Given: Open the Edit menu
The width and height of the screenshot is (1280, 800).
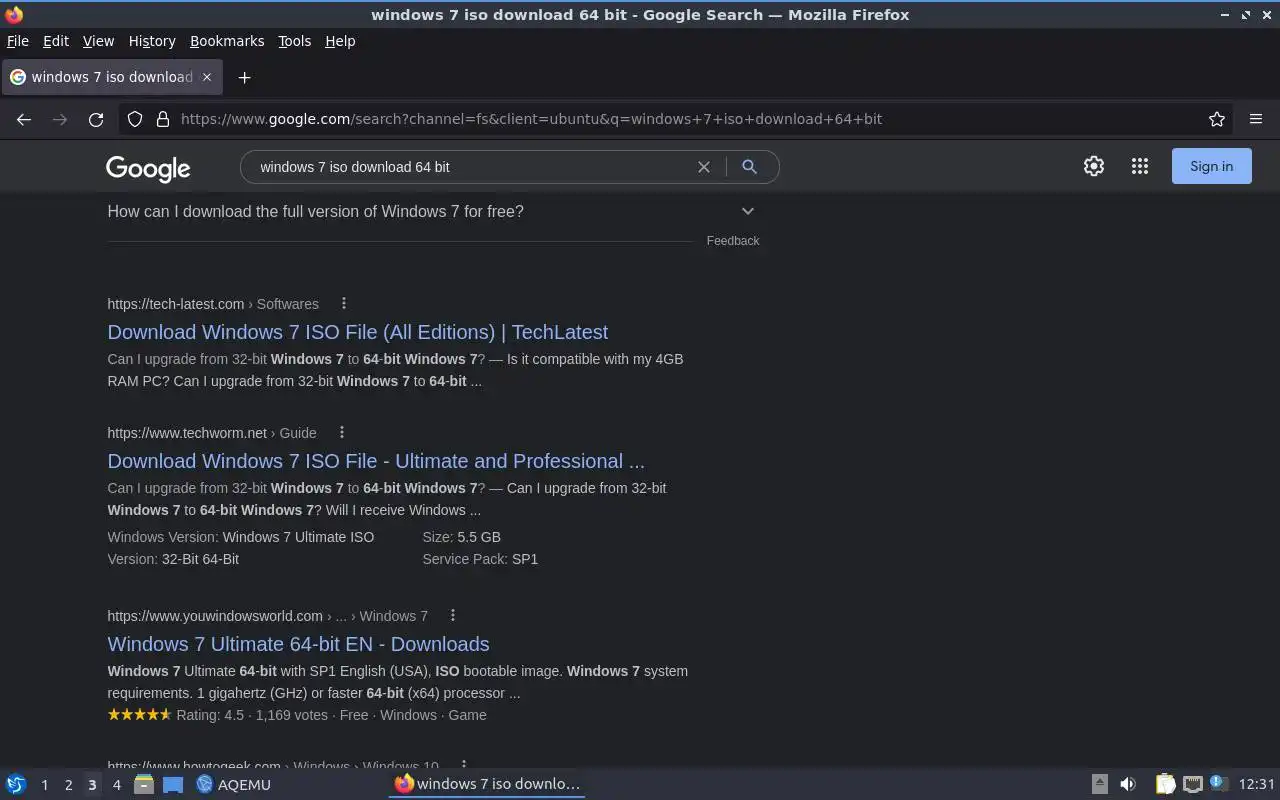Looking at the screenshot, I should pyautogui.click(x=56, y=41).
